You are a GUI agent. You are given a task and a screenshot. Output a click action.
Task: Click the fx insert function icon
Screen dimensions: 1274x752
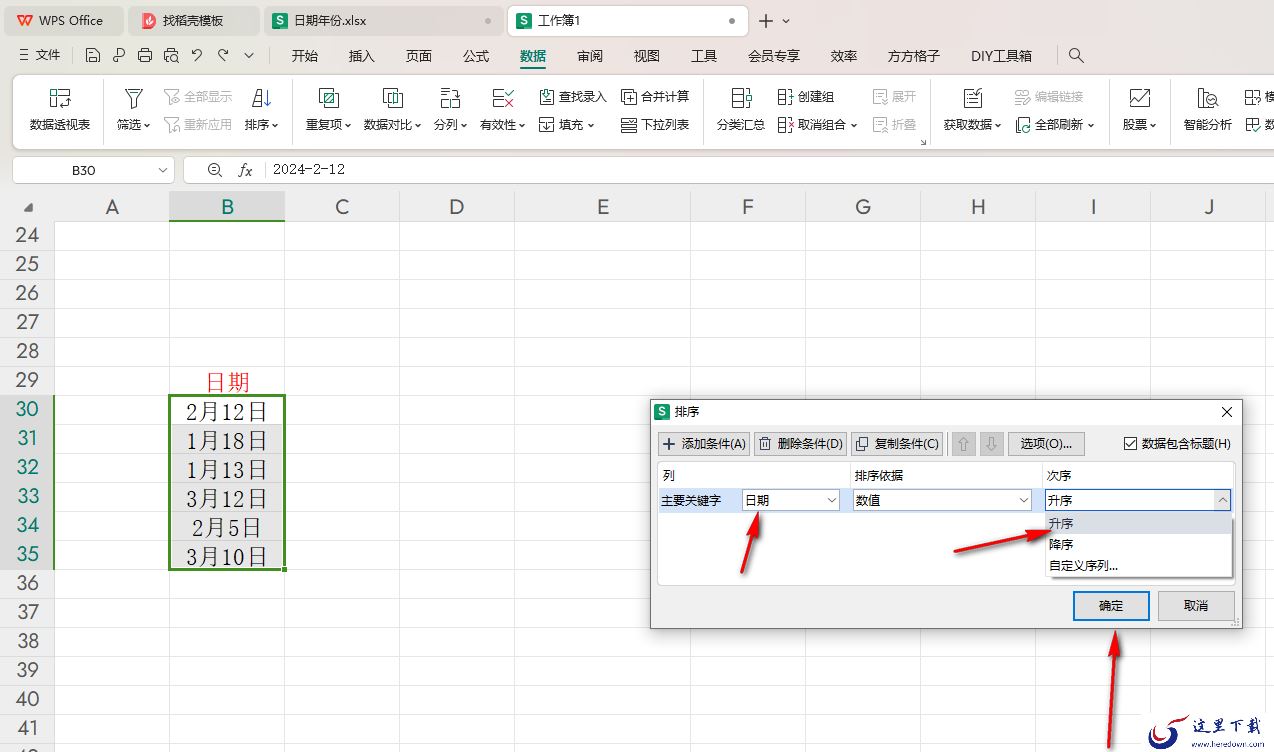pos(245,170)
